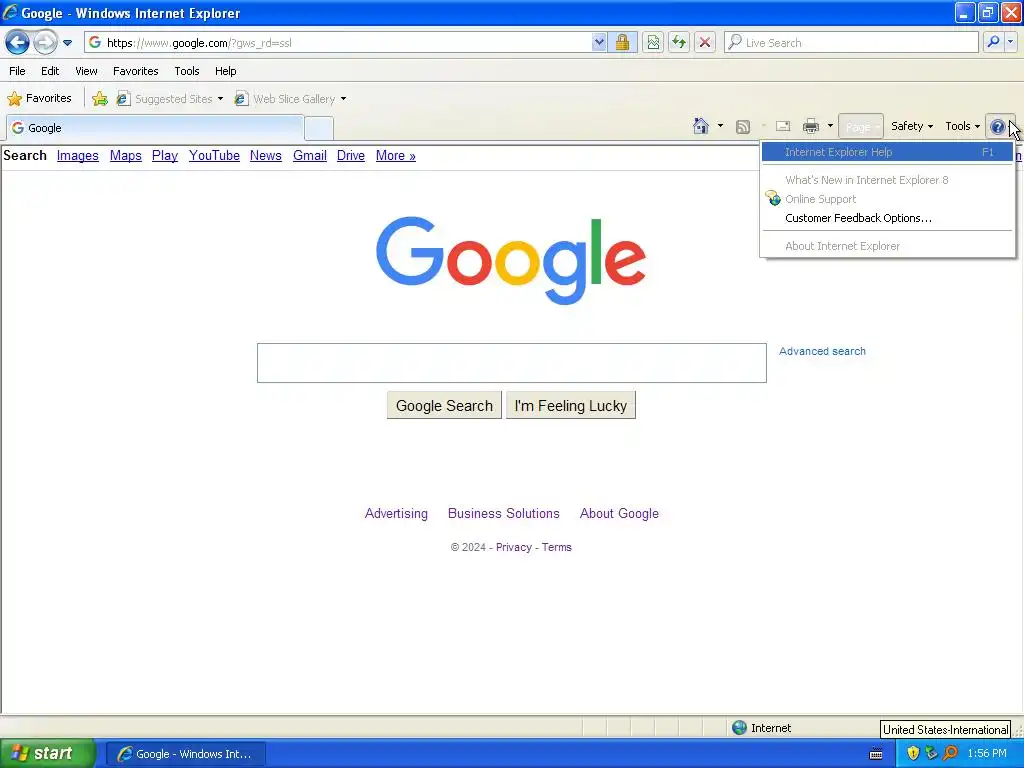Screen dimensions: 1024x768
Task: Select About Internet Explorer
Action: pyautogui.click(x=888, y=246)
